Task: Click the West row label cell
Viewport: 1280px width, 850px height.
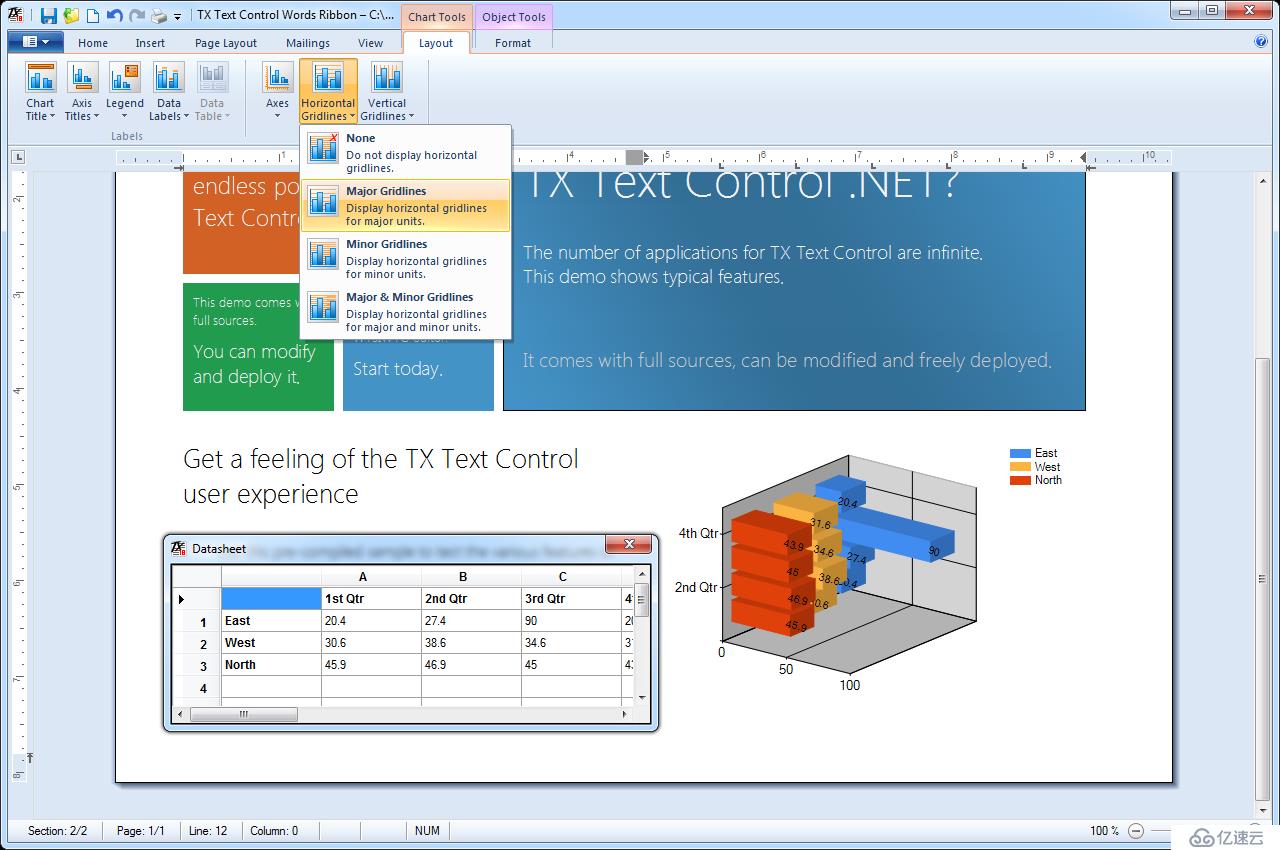Action: tap(271, 643)
